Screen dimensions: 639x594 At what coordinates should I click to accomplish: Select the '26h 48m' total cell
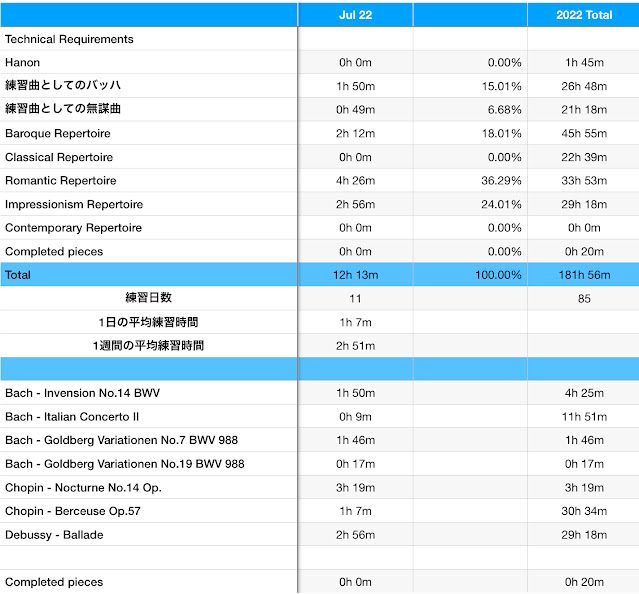click(584, 86)
